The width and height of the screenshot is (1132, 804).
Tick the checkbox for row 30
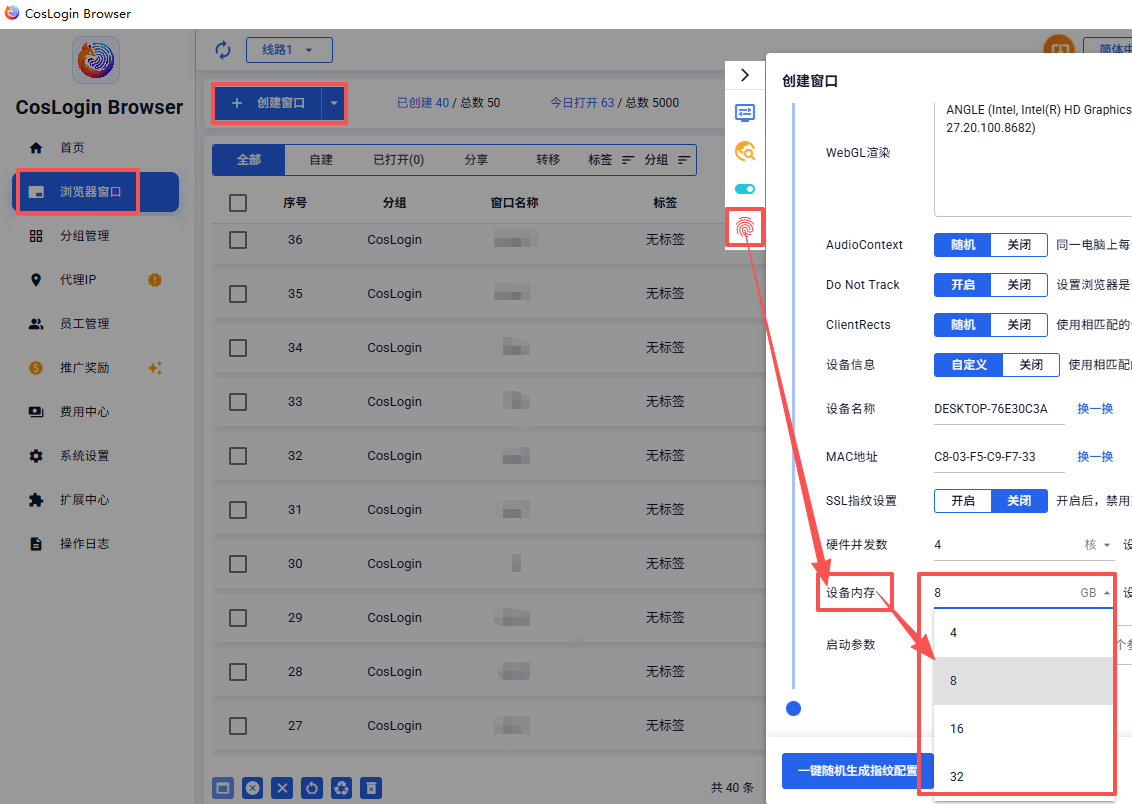pos(238,564)
